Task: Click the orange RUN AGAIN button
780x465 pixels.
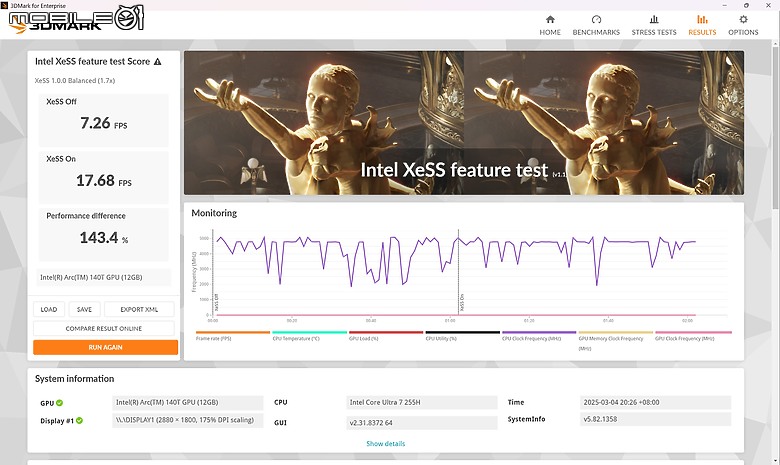Action: coord(105,347)
